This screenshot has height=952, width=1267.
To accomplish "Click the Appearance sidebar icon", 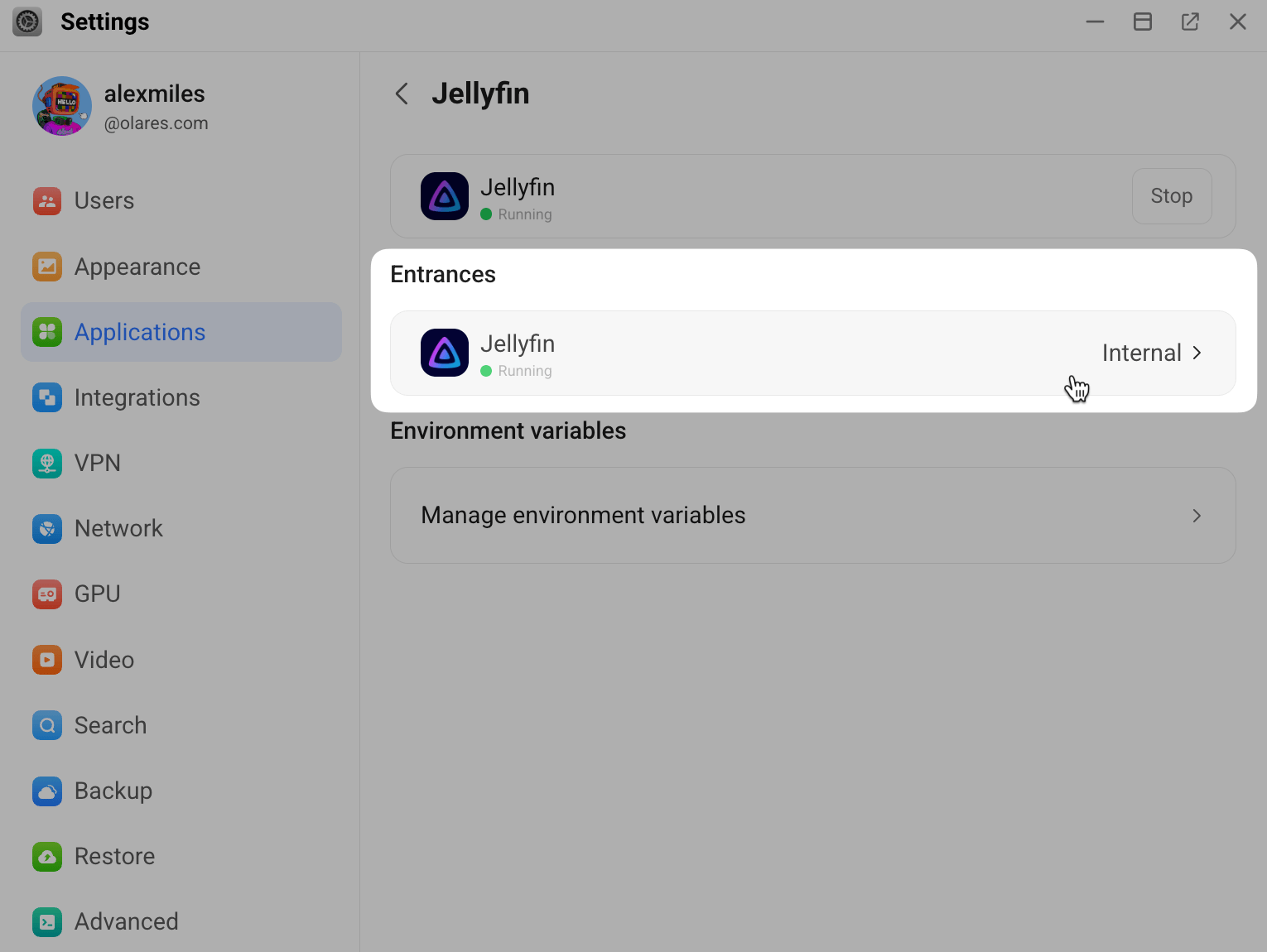I will [x=47, y=267].
